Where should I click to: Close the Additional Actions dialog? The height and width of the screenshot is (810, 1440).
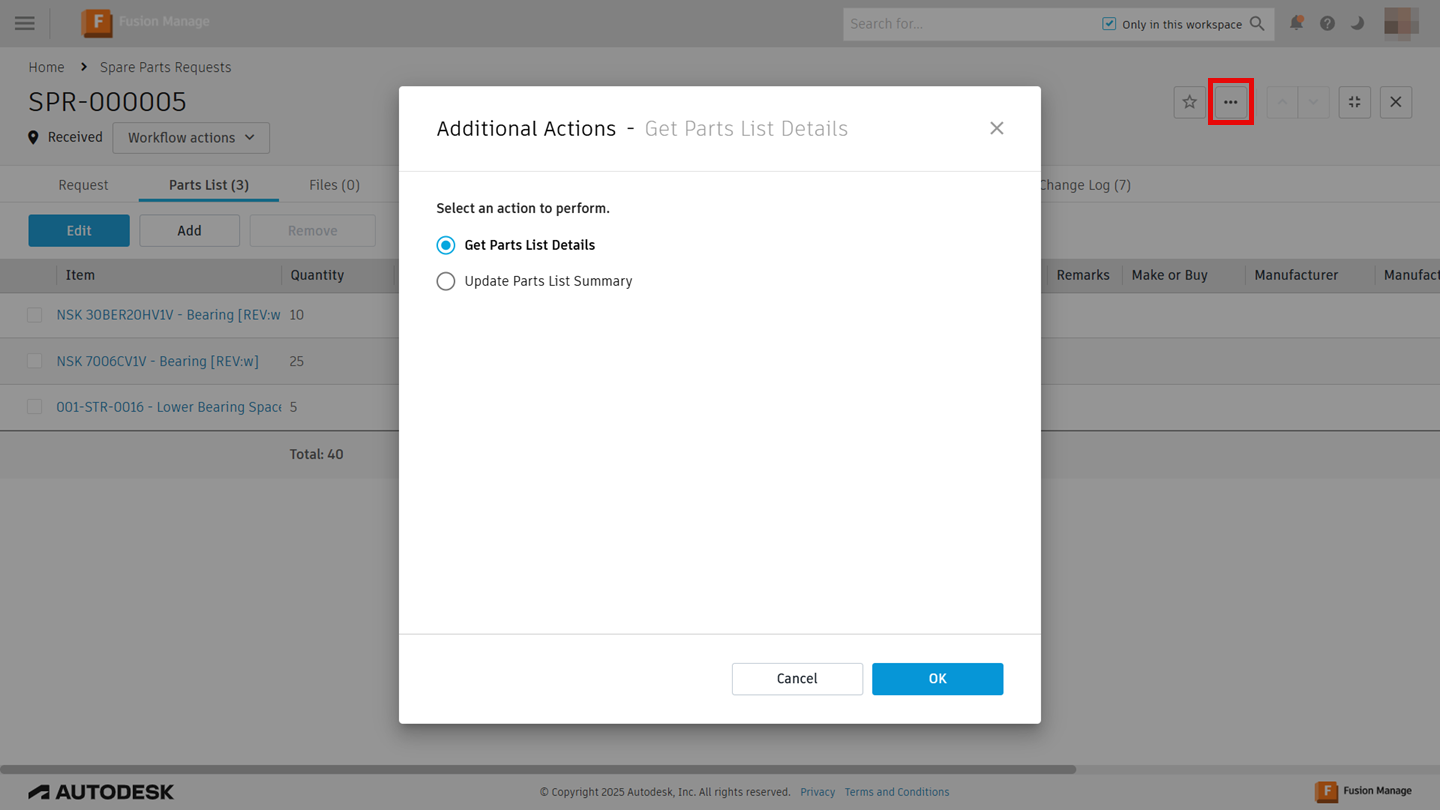pos(996,128)
